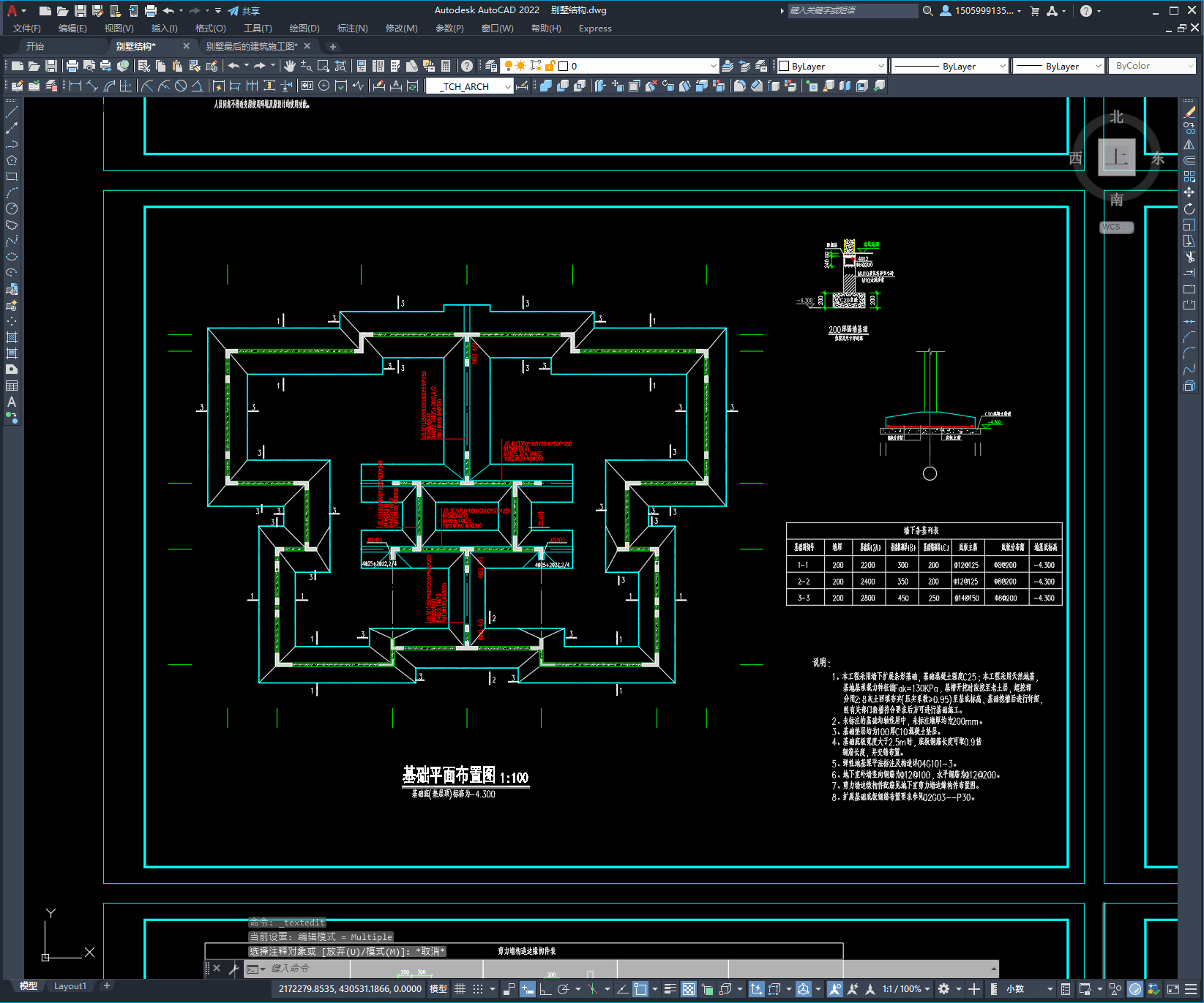Open the 文件(F) menu
The width and height of the screenshot is (1204, 1003).
(27, 29)
